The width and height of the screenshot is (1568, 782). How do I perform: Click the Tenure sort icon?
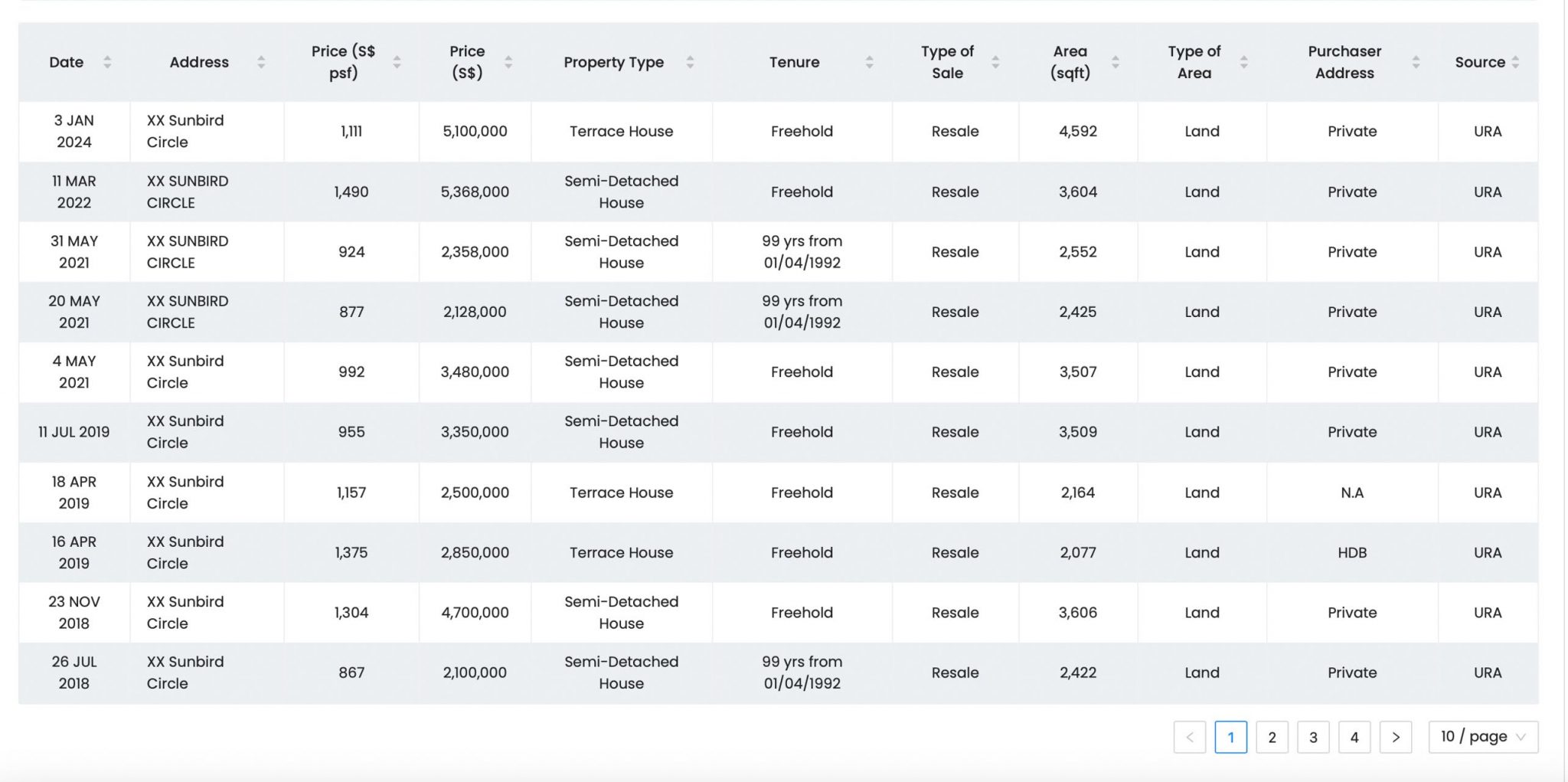[869, 62]
